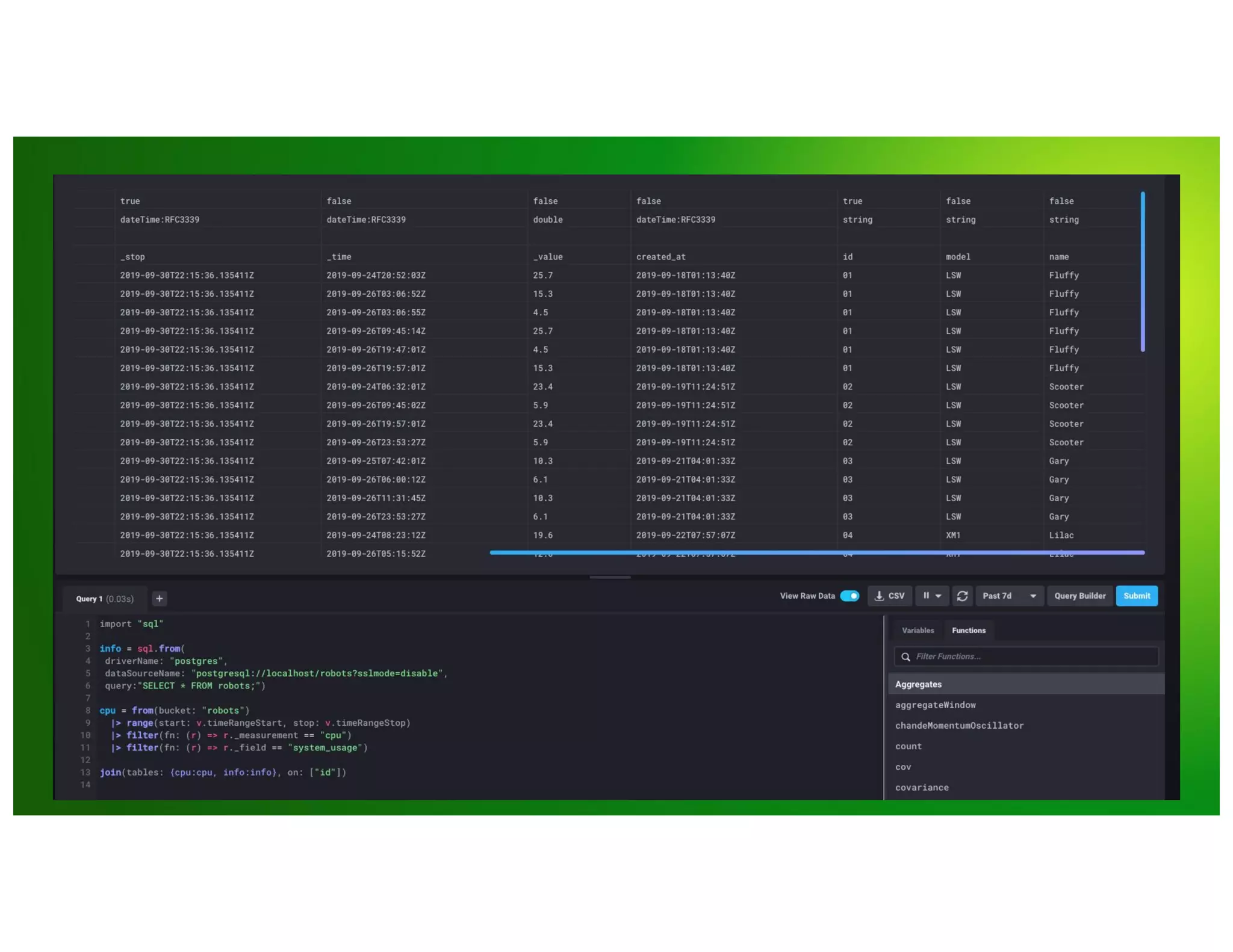This screenshot has width=1233, height=952.
Task: Download results with the CSV icon button
Action: pos(889,596)
